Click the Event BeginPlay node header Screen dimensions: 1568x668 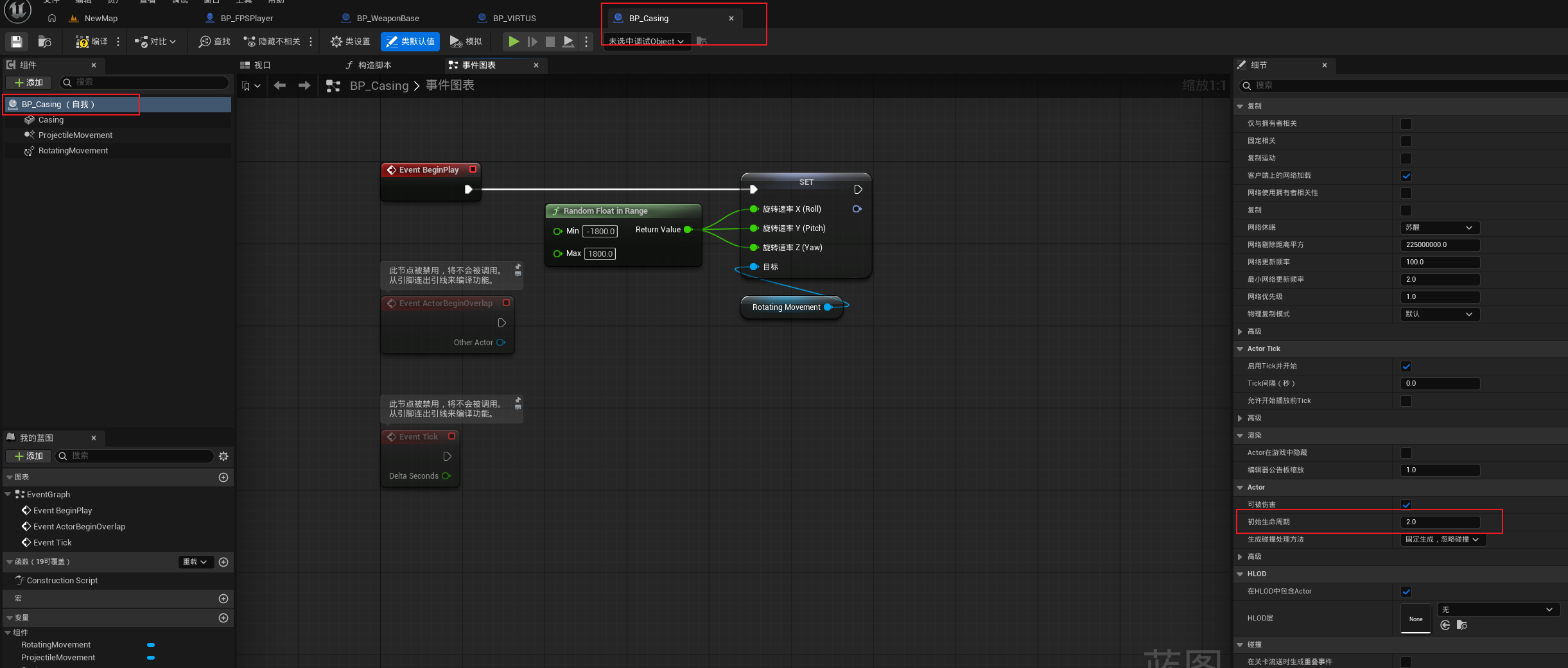tap(430, 170)
